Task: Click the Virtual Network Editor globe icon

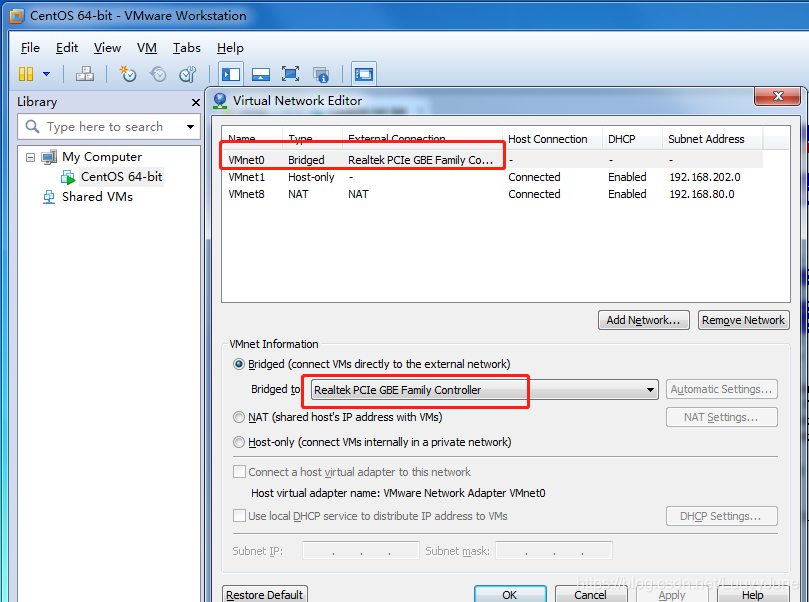Action: pyautogui.click(x=220, y=101)
